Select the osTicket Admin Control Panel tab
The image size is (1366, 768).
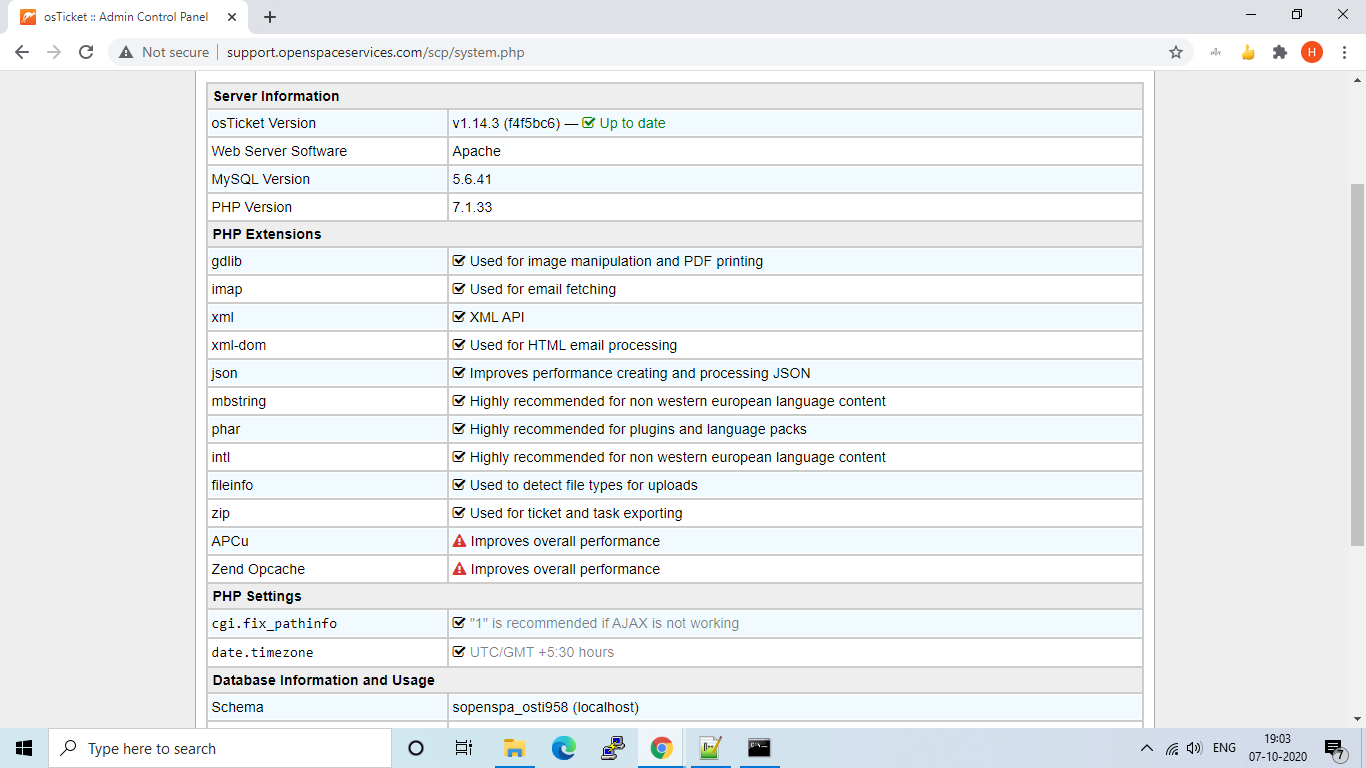128,17
